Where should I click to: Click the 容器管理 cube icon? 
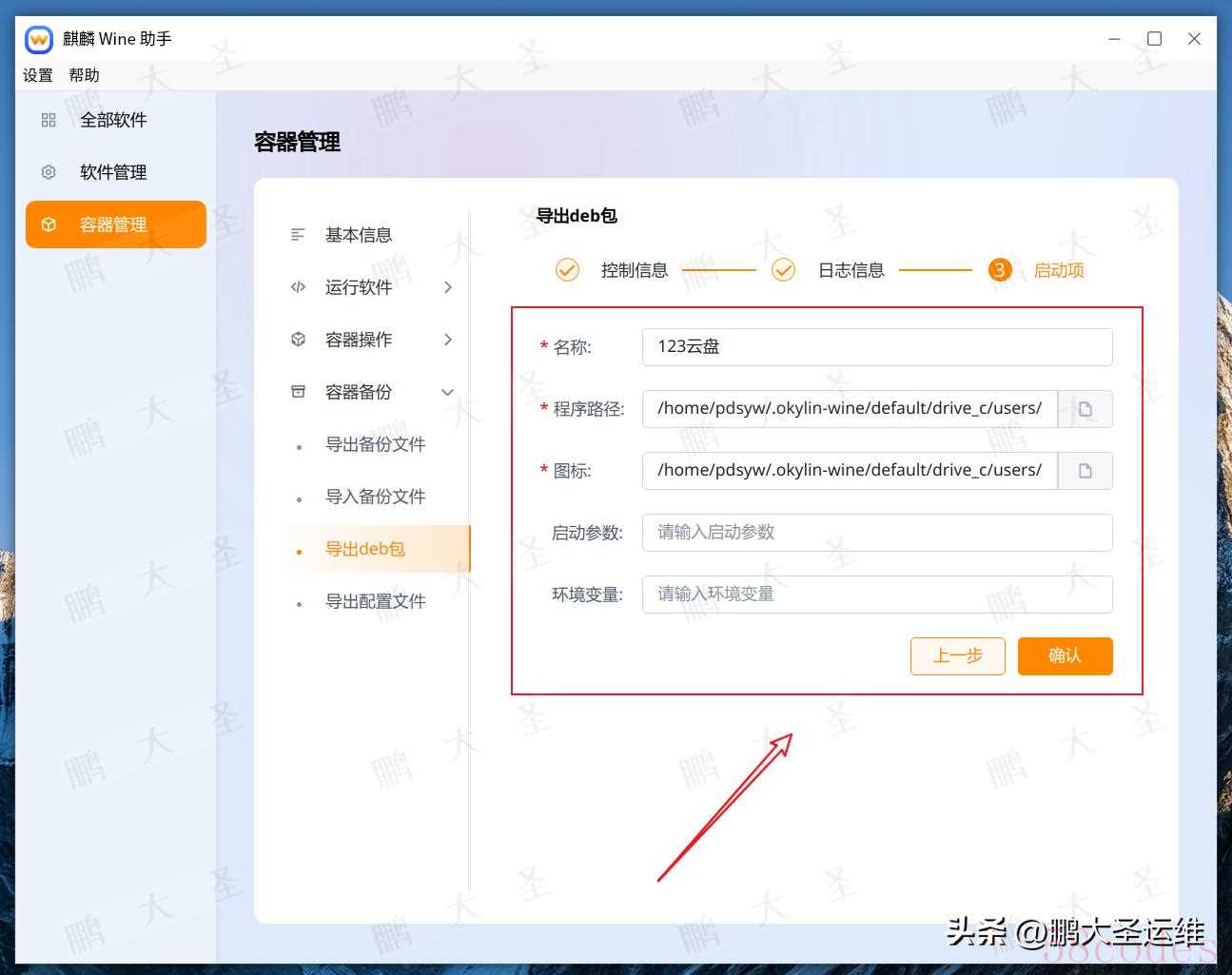[x=49, y=224]
